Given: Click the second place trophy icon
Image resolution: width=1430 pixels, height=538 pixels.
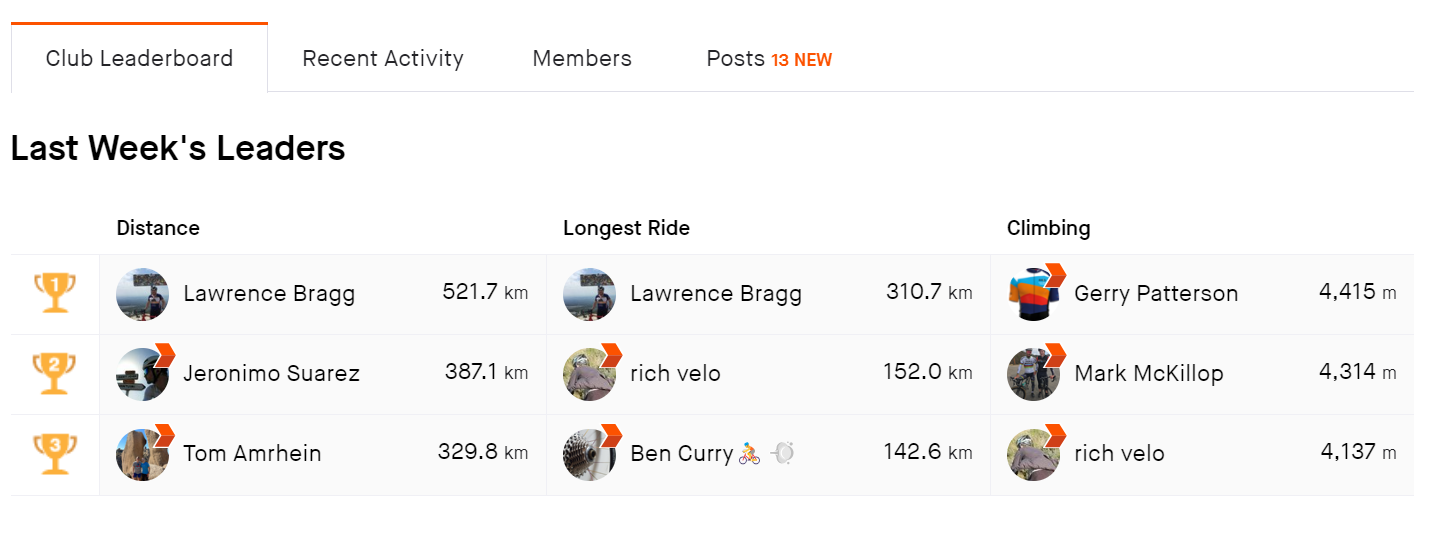Looking at the screenshot, I should coord(55,374).
